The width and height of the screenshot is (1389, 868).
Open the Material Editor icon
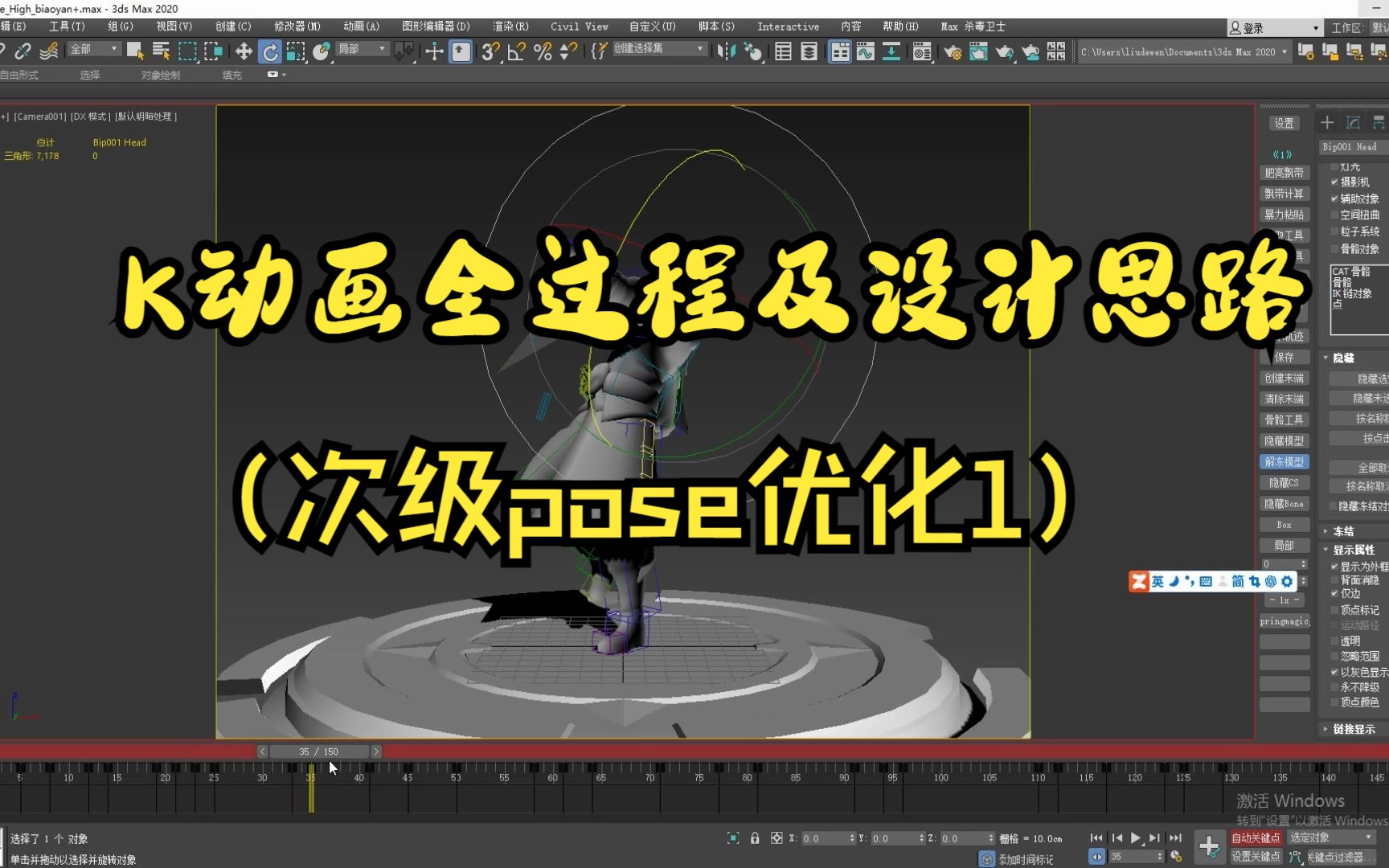[x=922, y=51]
